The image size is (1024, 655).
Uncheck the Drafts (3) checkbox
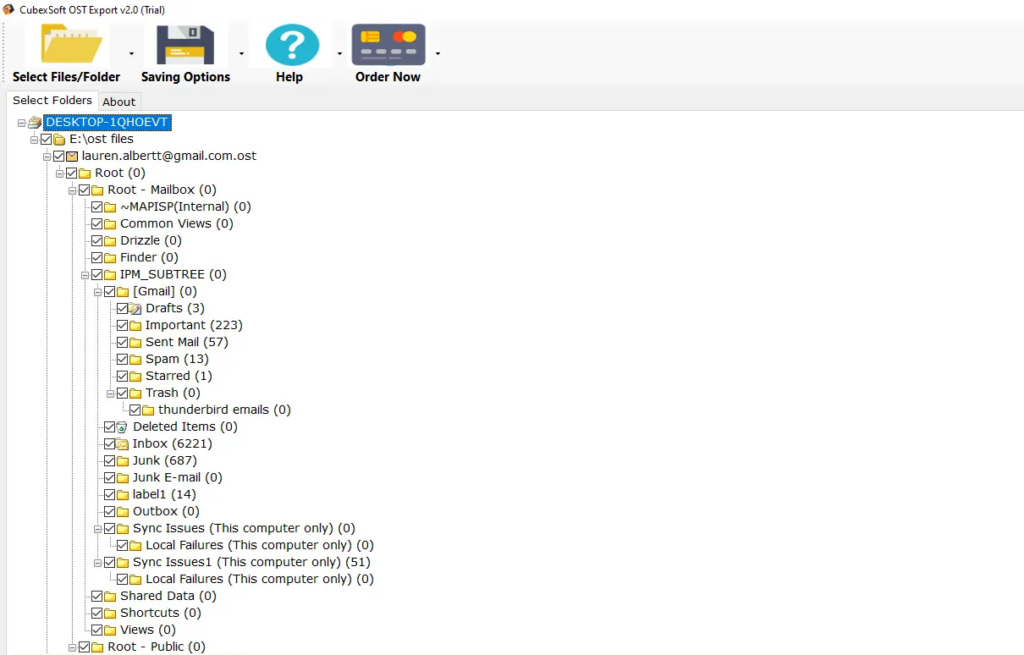click(x=122, y=308)
